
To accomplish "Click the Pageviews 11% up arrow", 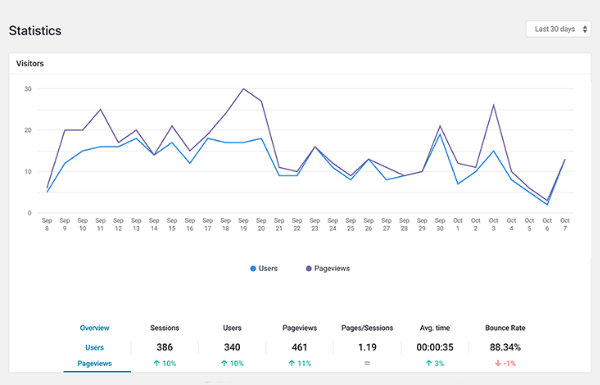I will (292, 363).
